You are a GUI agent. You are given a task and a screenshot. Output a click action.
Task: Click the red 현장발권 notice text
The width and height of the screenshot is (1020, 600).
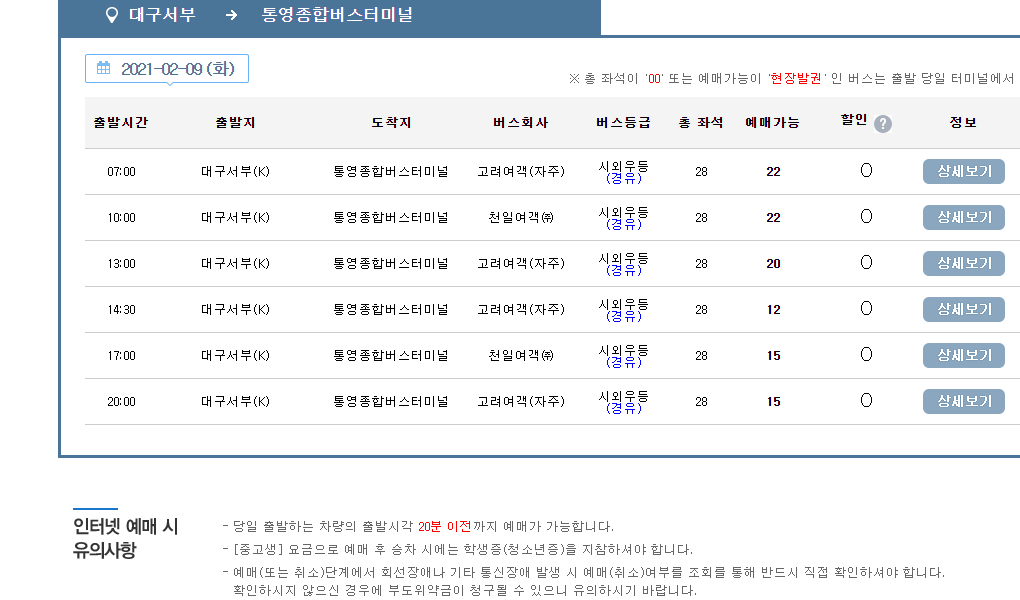pyautogui.click(x=796, y=78)
